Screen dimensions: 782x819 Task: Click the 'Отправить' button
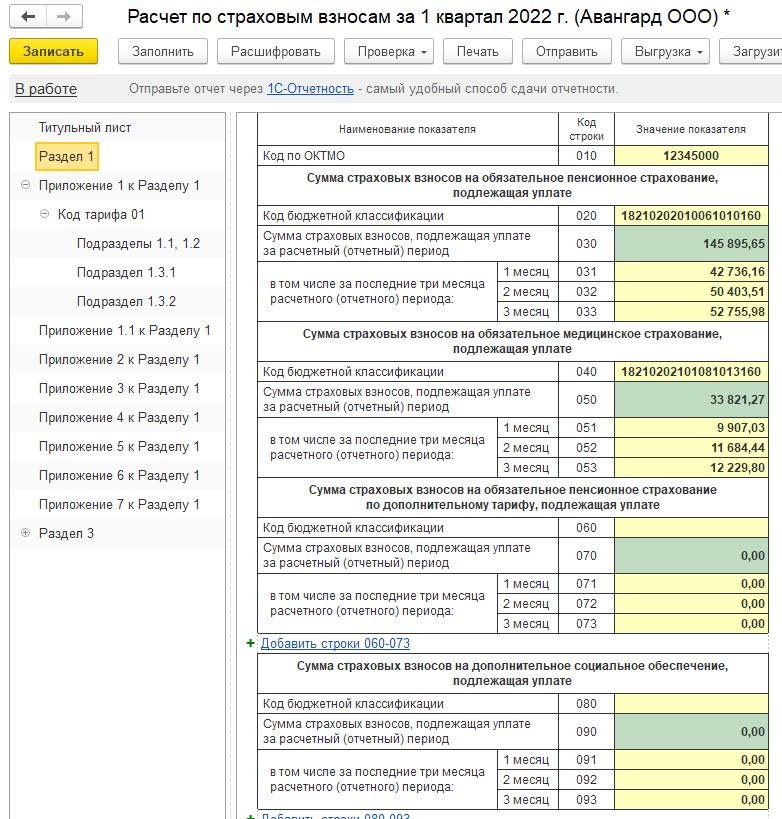point(566,52)
